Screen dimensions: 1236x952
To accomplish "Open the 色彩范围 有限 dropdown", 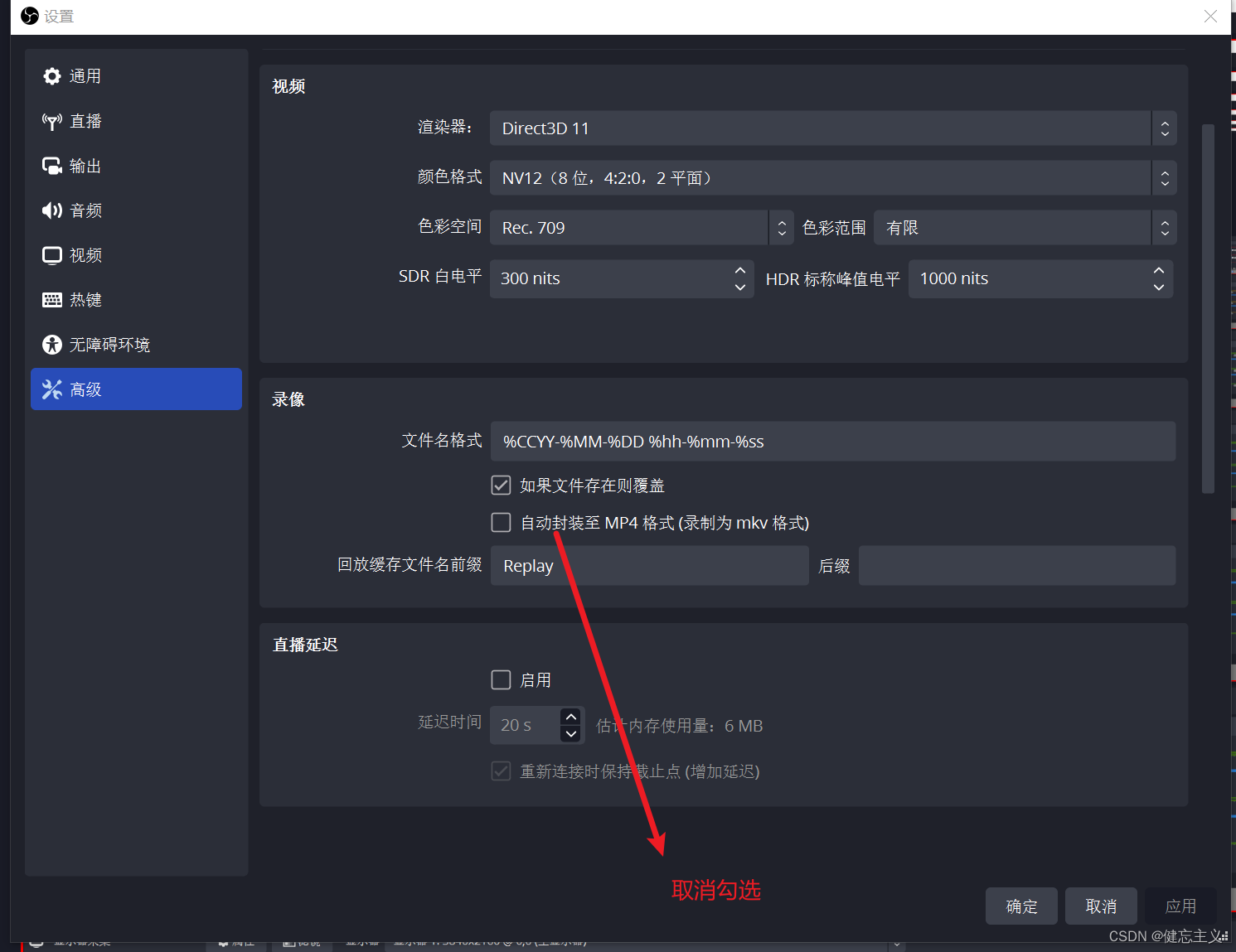I will click(x=1025, y=228).
